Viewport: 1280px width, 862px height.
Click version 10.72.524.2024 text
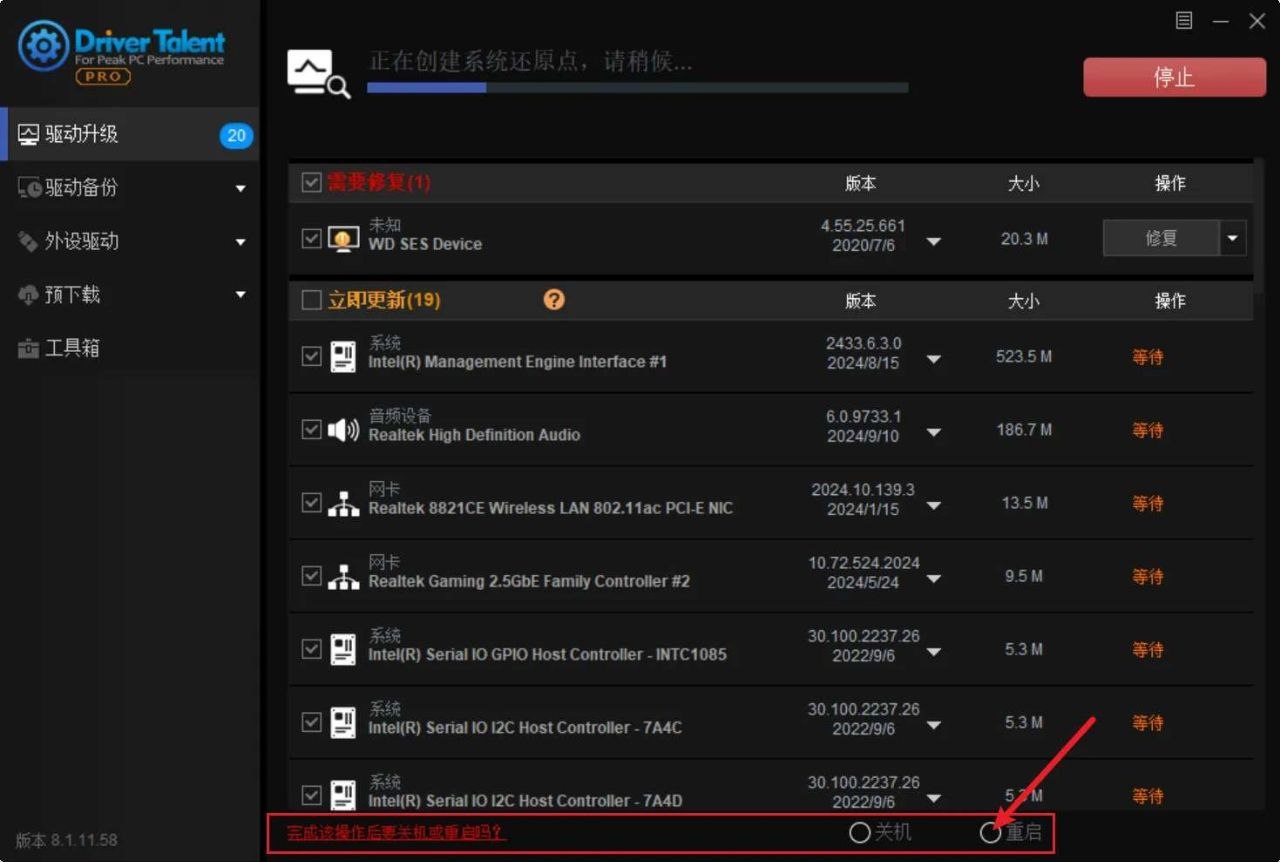click(x=864, y=563)
